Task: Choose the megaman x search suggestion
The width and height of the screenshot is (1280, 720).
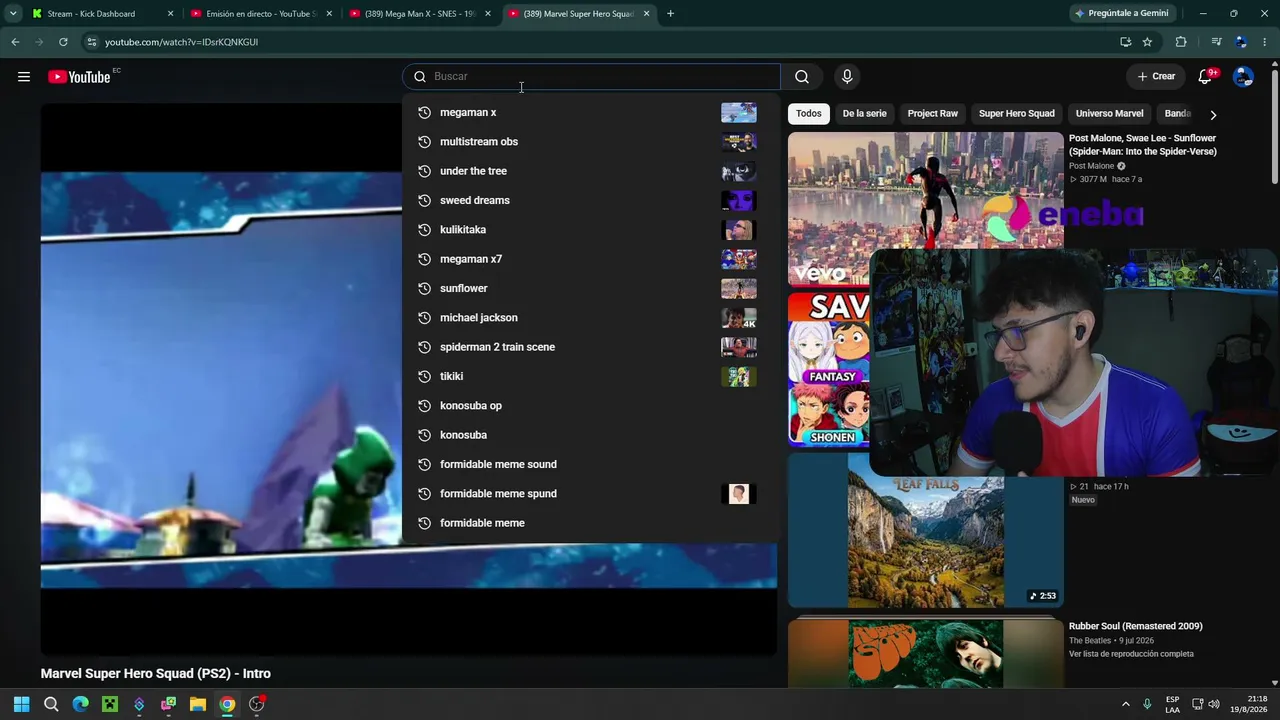Action: pos(590,113)
